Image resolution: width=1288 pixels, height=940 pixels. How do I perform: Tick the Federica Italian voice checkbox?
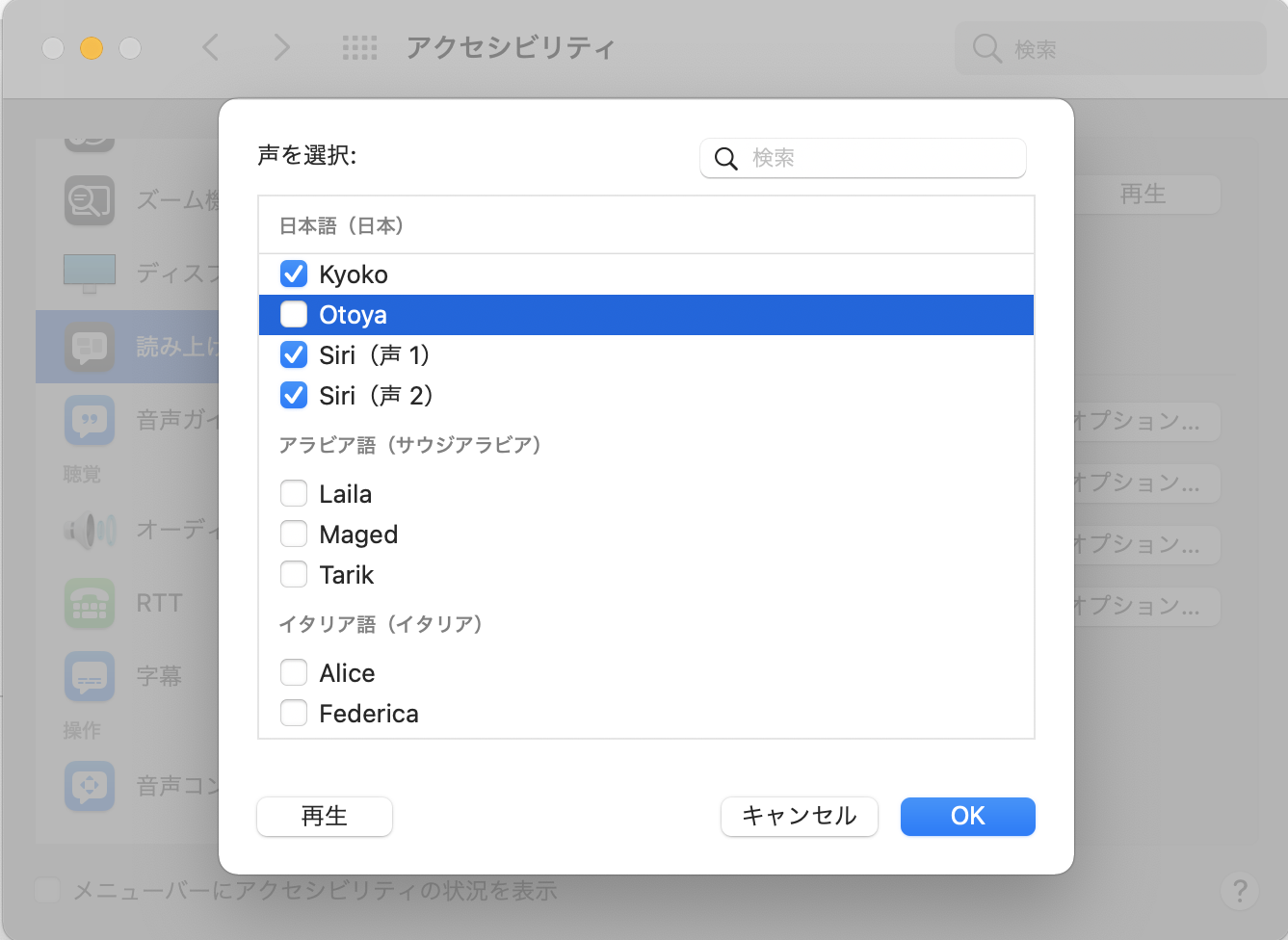coord(294,714)
